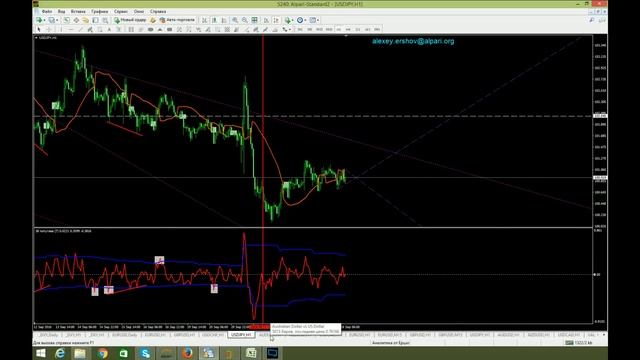
Task: Toggle the Авто-торговля button
Action: point(177,20)
